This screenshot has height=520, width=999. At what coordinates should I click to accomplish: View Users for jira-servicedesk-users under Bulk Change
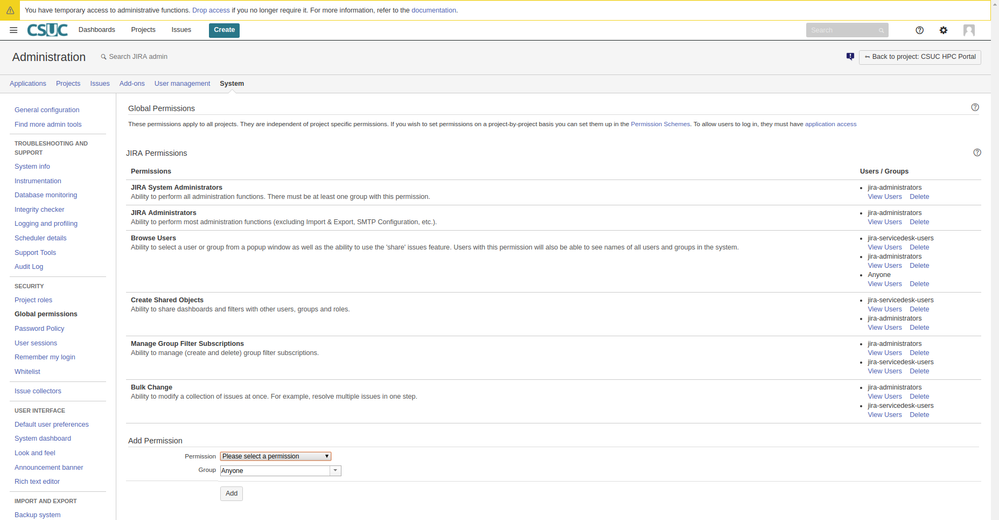coord(885,415)
